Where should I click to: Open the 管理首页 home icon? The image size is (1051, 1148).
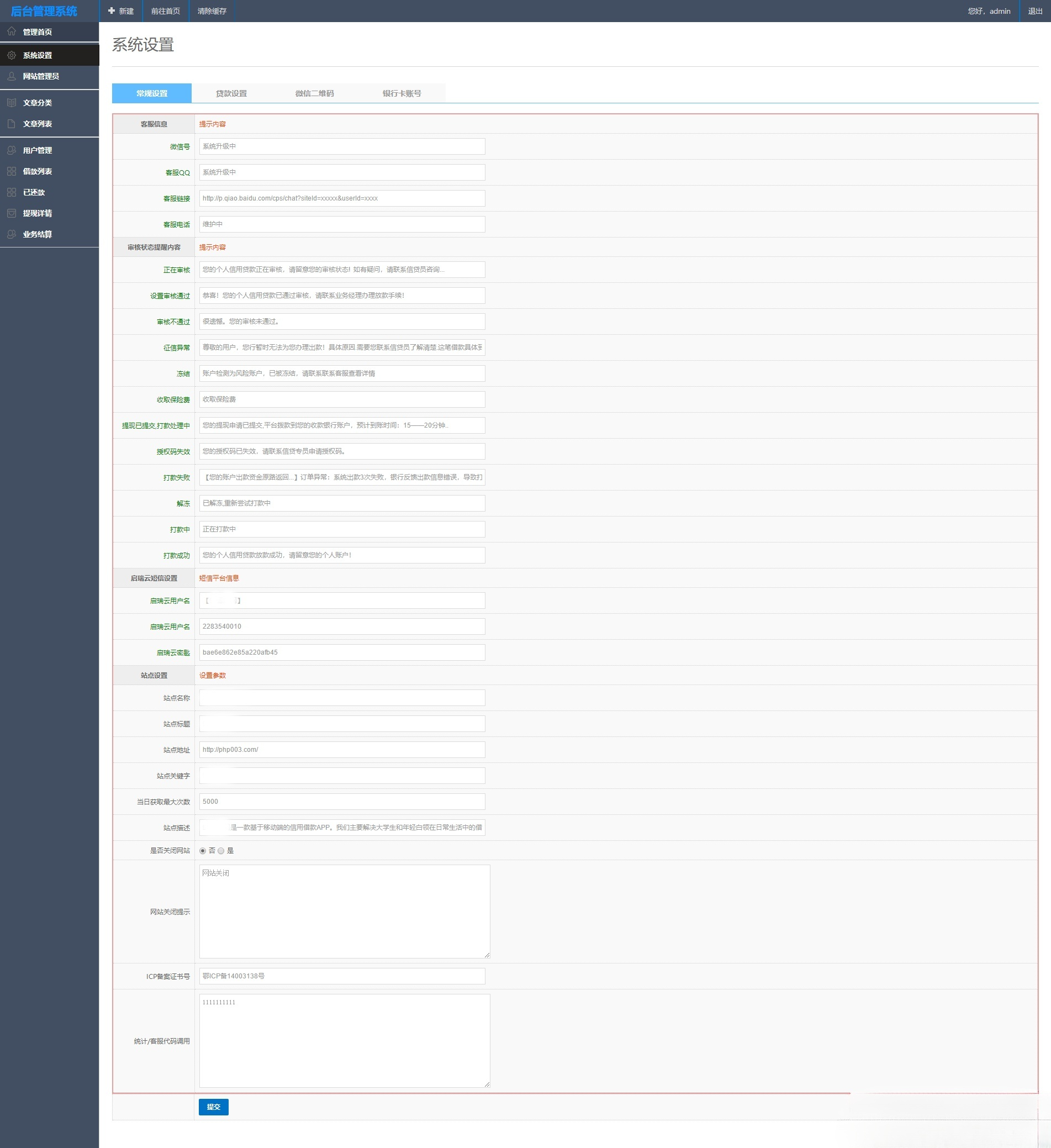pyautogui.click(x=12, y=32)
